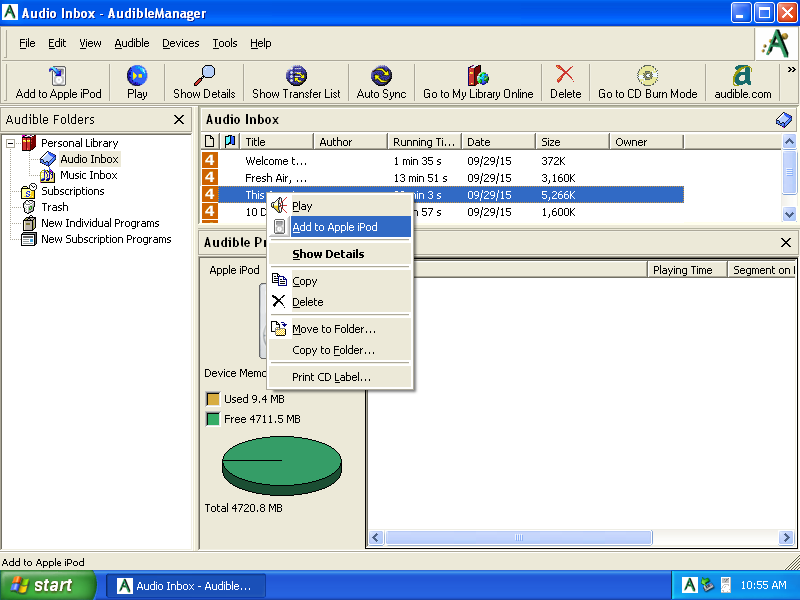Choose Play in context menu
The height and width of the screenshot is (600, 800).
340,206
